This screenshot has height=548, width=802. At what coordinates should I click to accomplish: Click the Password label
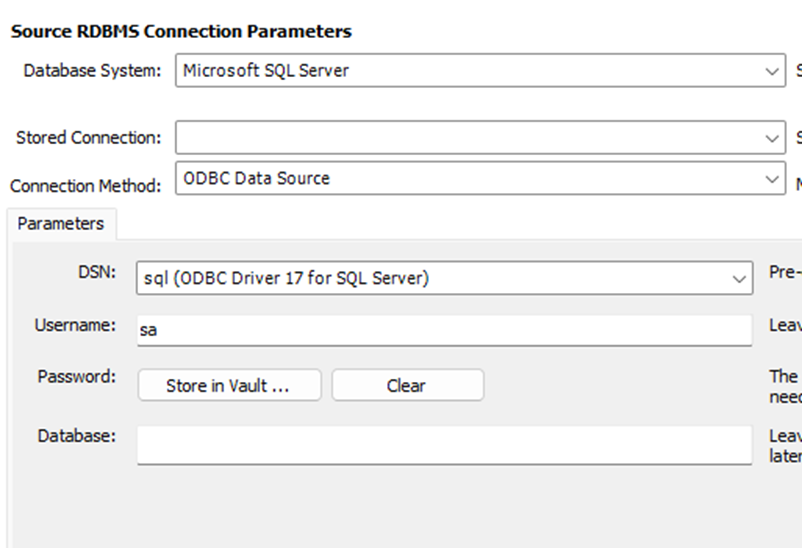[77, 377]
